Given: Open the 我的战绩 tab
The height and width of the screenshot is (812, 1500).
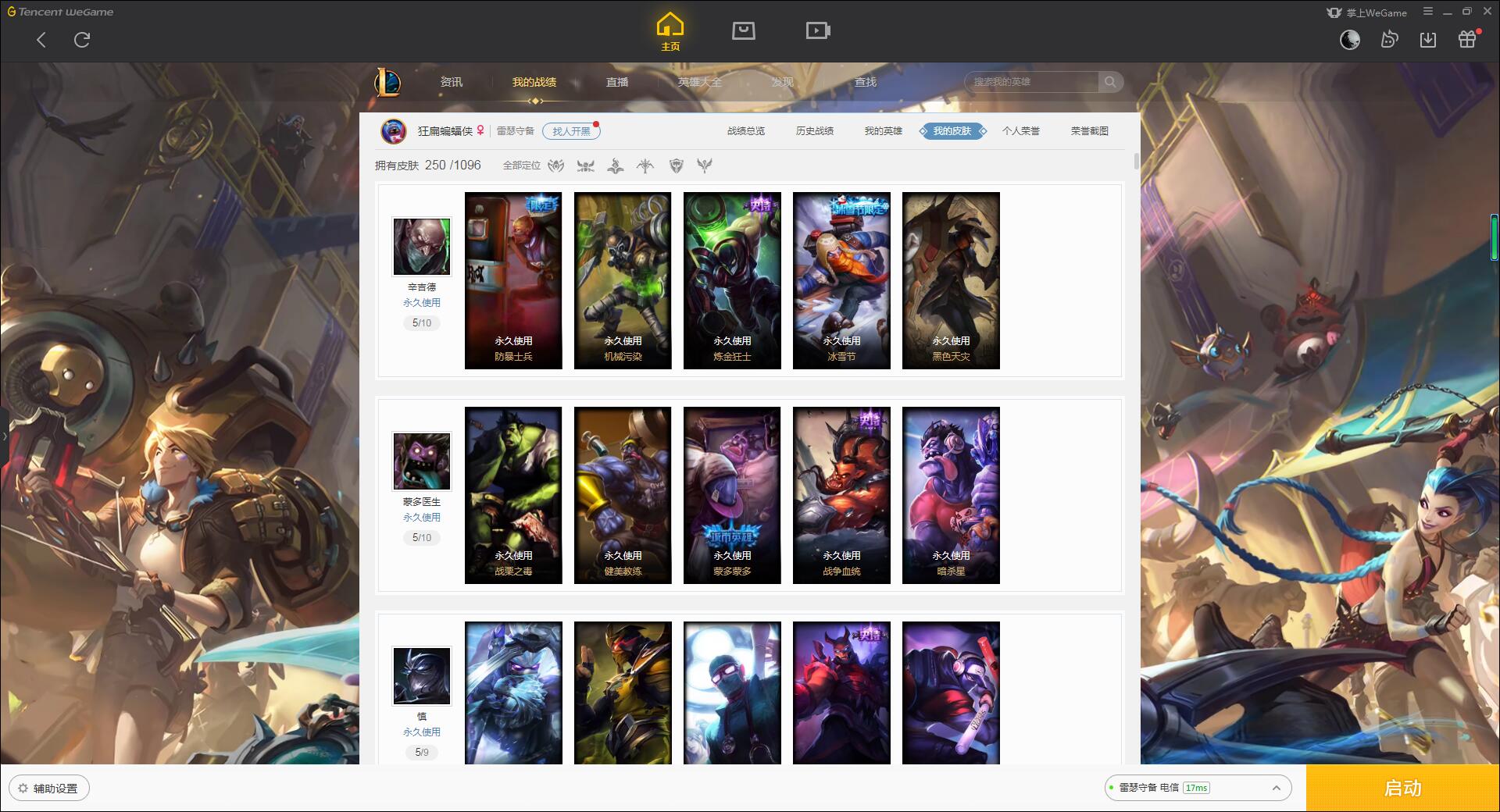Looking at the screenshot, I should tap(534, 82).
